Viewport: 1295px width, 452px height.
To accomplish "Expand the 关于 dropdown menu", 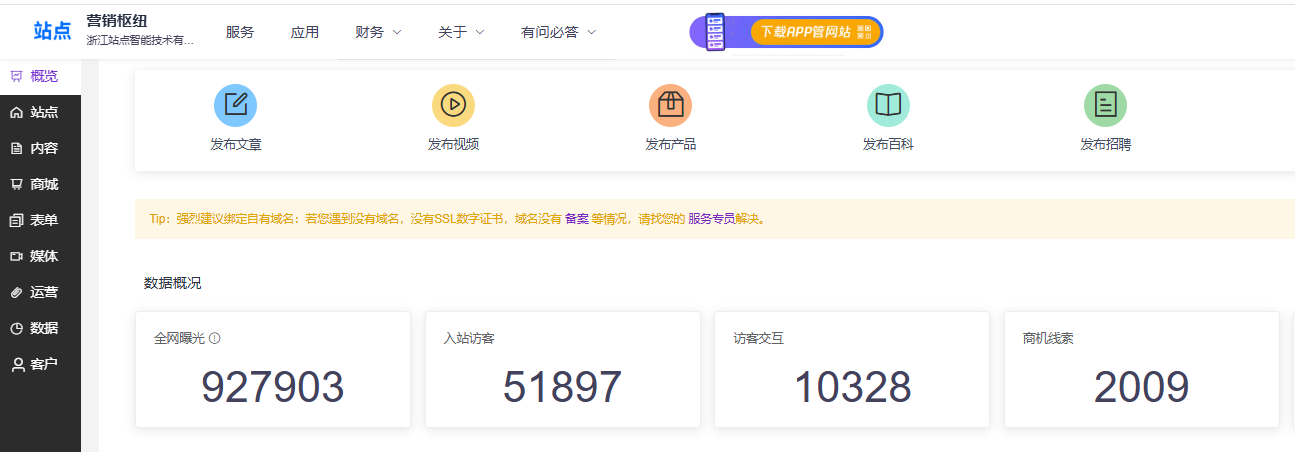I will click(x=461, y=32).
